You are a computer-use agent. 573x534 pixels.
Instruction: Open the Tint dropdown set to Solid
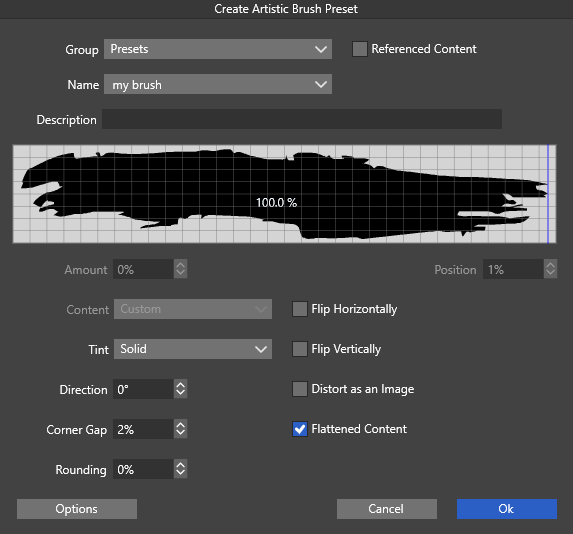(x=193, y=349)
